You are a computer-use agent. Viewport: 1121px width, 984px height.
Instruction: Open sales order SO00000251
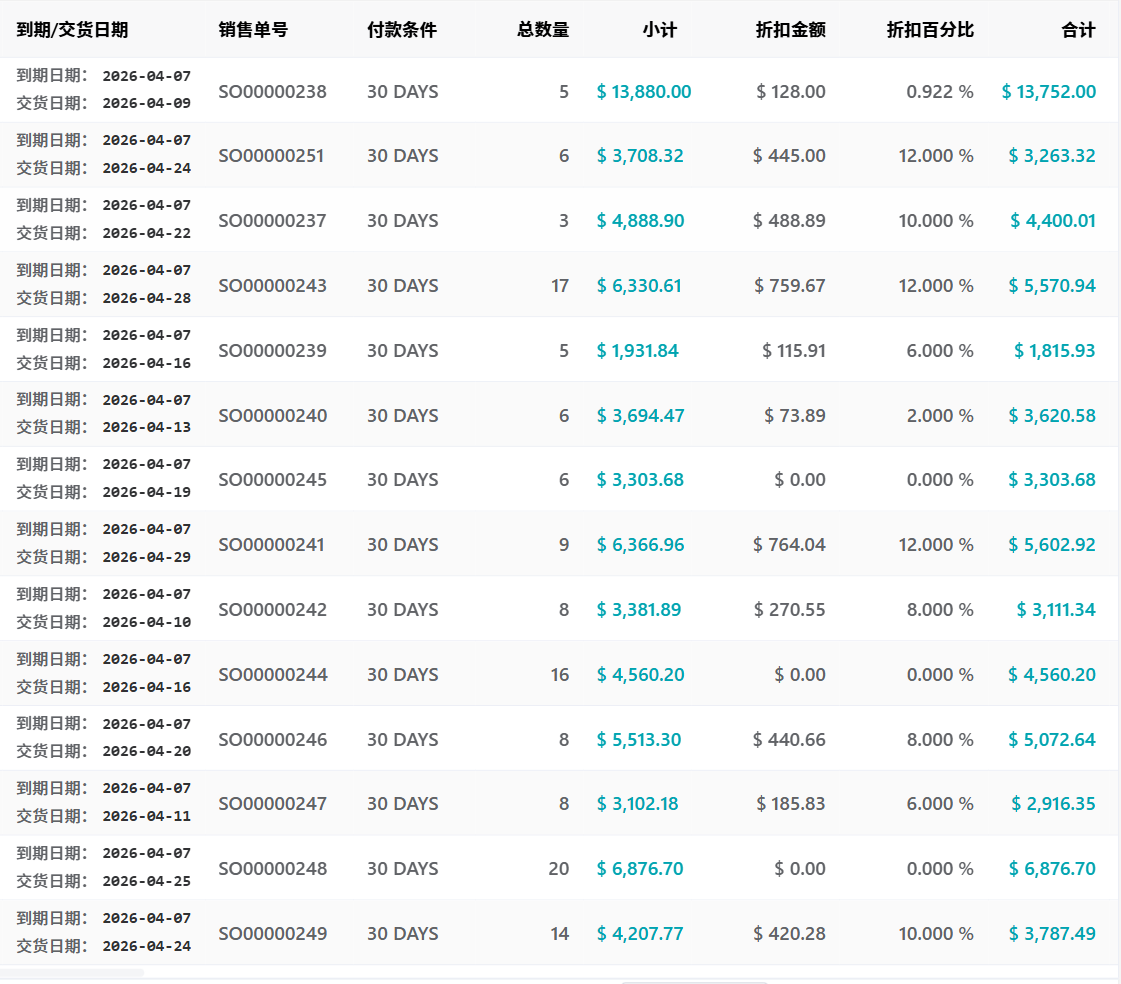pyautogui.click(x=271, y=156)
